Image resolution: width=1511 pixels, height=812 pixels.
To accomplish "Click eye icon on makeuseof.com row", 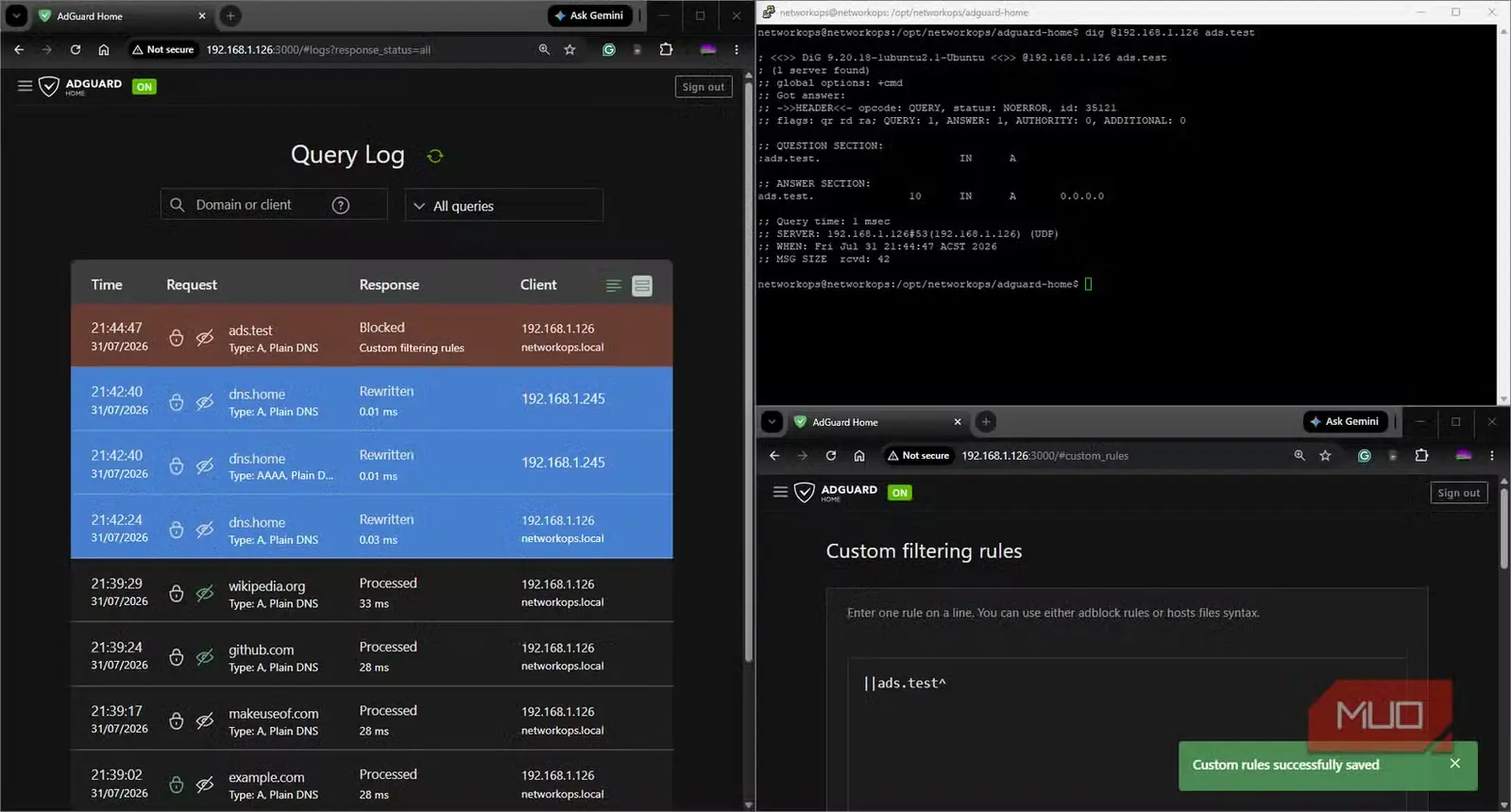I will click(x=205, y=720).
